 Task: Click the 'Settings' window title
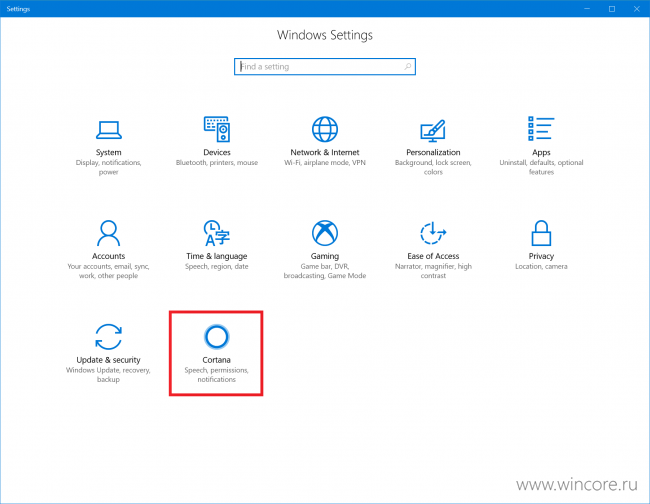point(18,9)
